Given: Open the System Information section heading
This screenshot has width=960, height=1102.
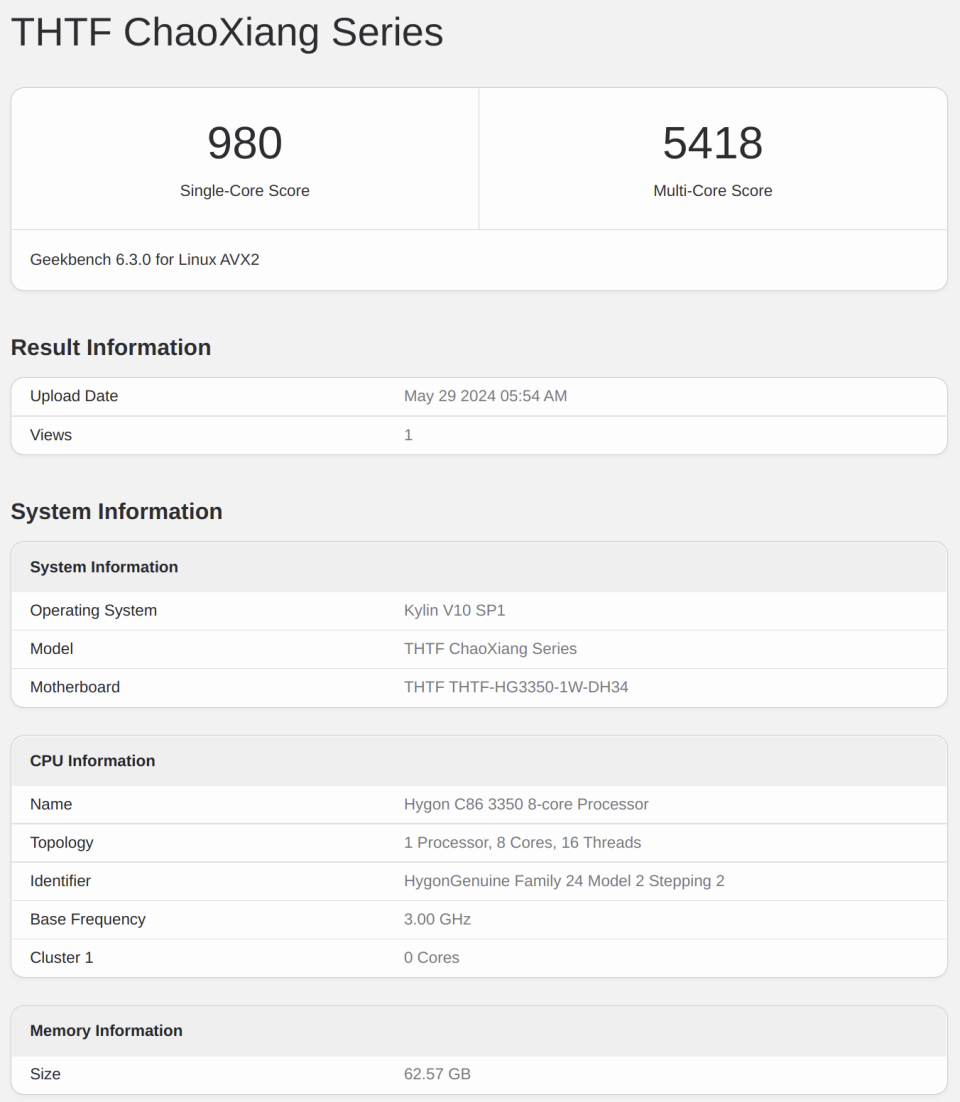Looking at the screenshot, I should point(116,511).
